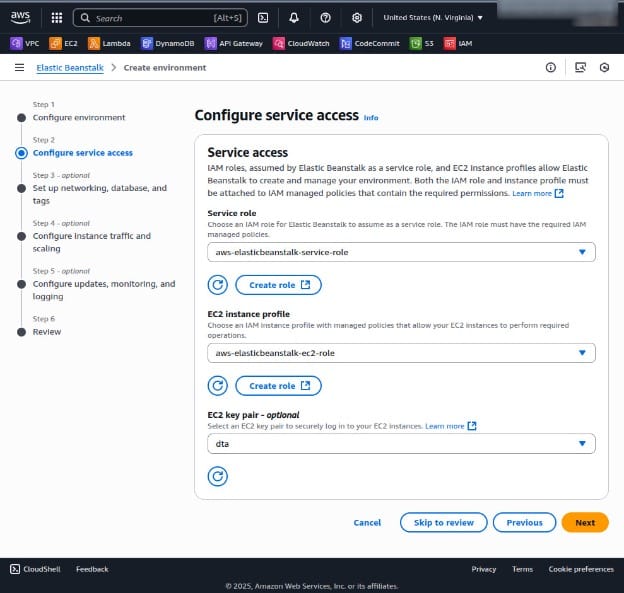Toggle the hamburger navigation menu
This screenshot has width=624, height=593.
point(19,67)
